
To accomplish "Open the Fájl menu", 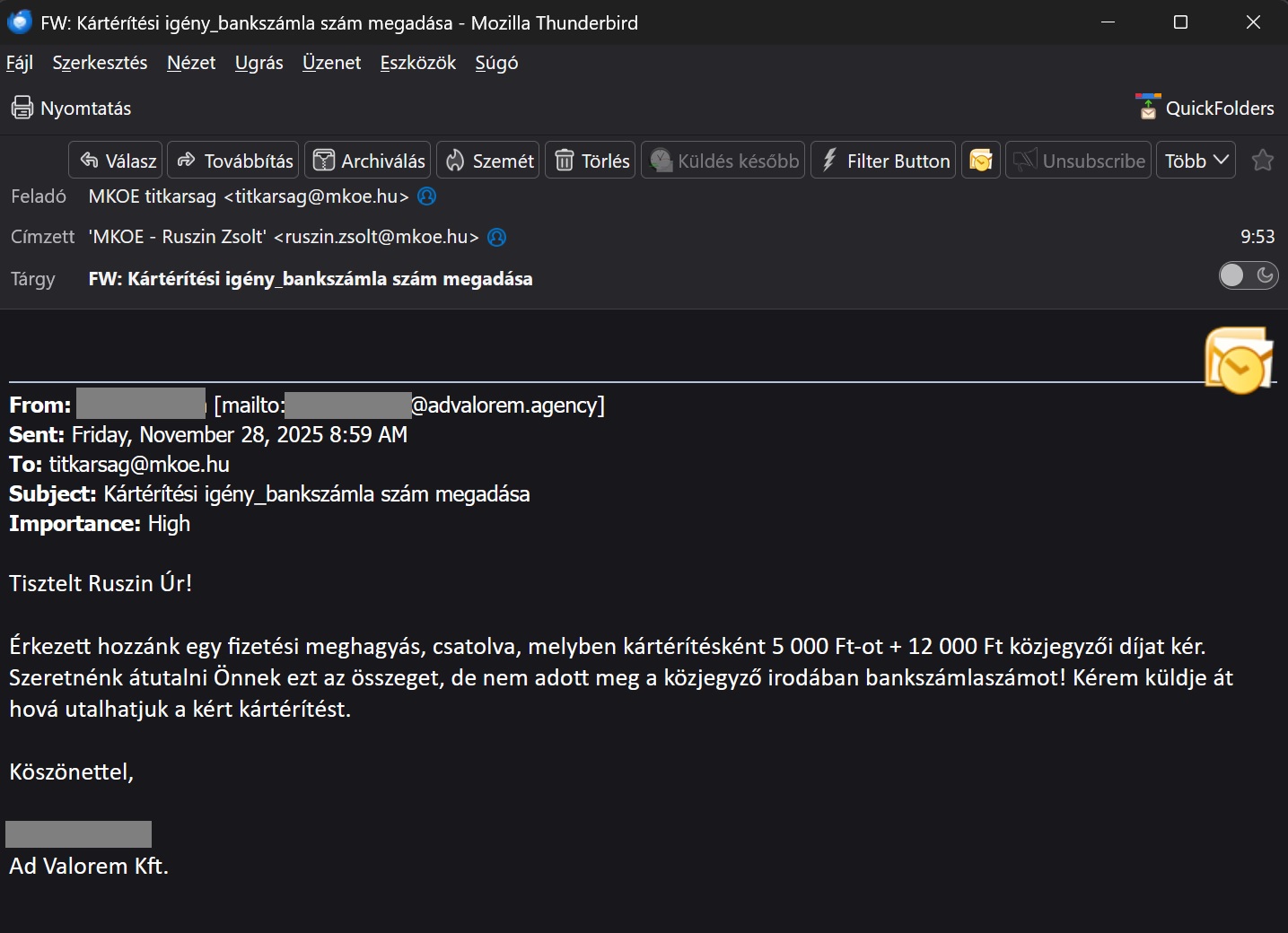I will click(x=20, y=63).
